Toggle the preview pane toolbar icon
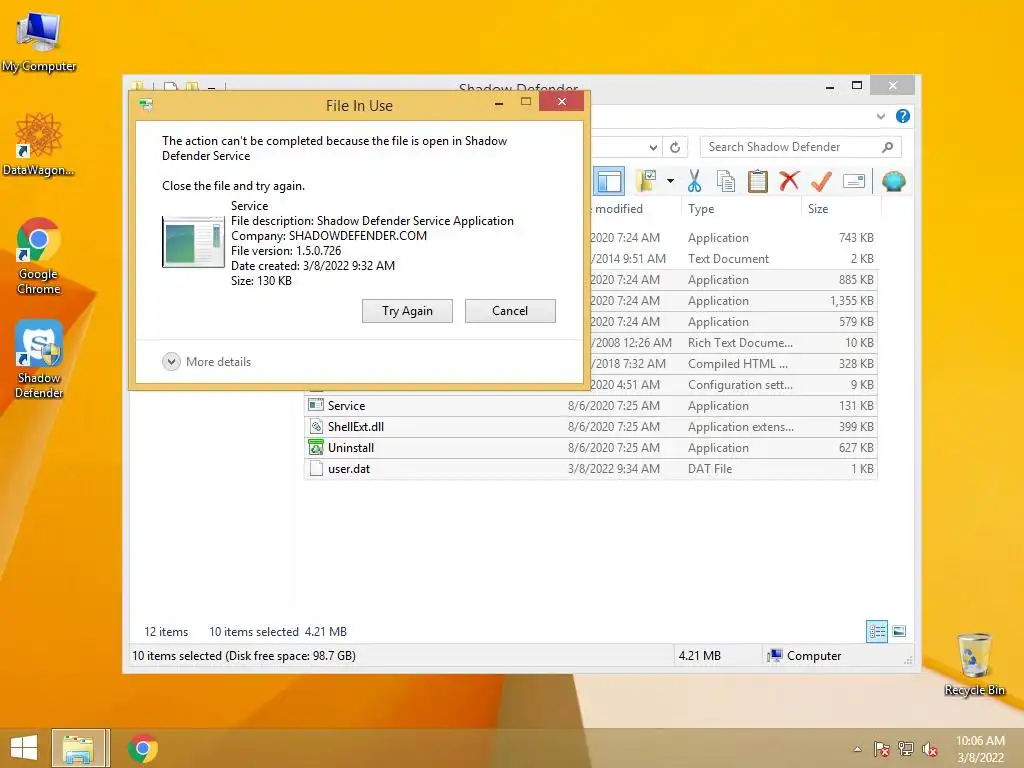This screenshot has height=768, width=1024. [x=609, y=182]
